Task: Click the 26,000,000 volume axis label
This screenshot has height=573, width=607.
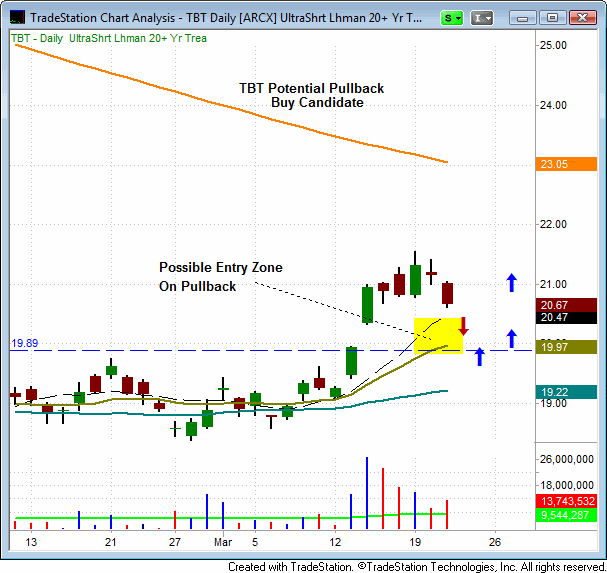Action: [567, 459]
